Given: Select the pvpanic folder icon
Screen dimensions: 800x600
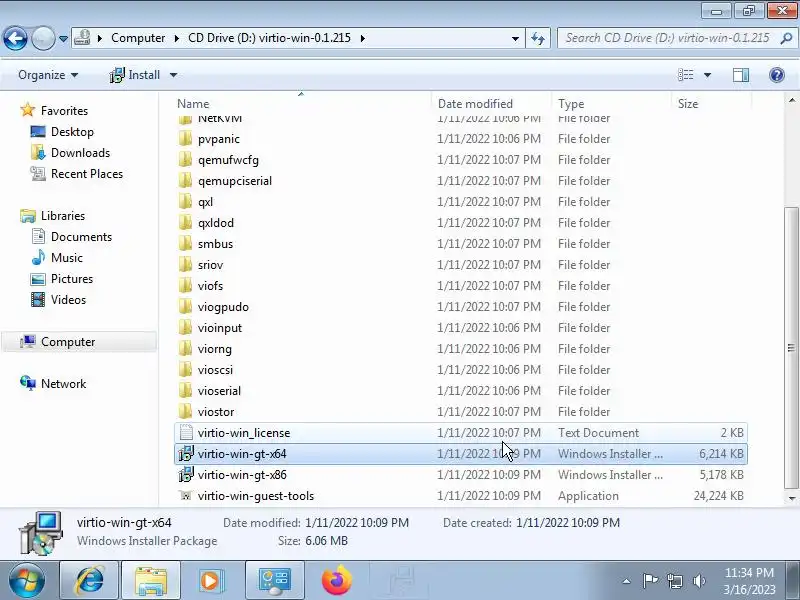Looking at the screenshot, I should [186, 139].
